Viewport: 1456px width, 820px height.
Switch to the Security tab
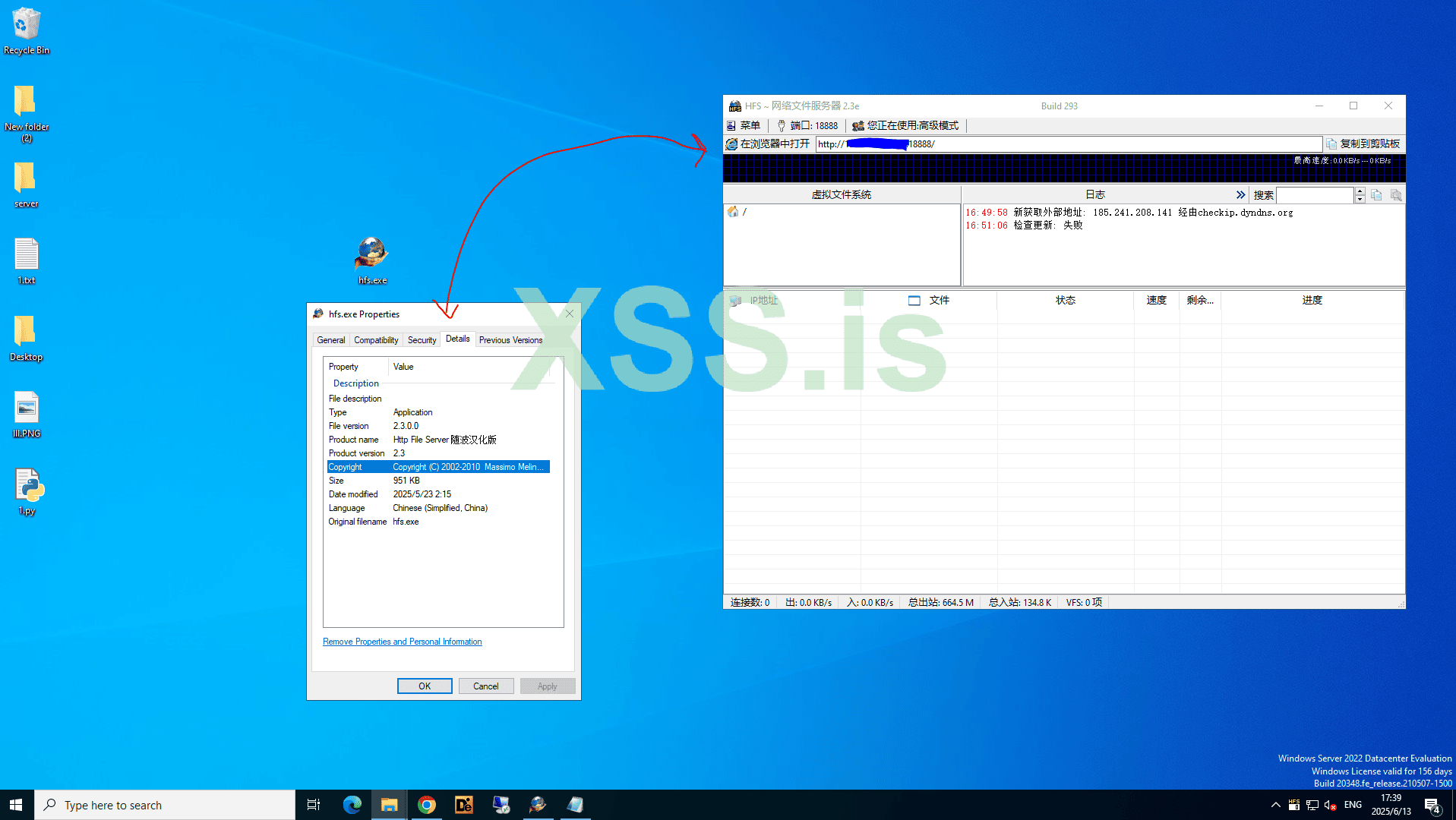422,340
